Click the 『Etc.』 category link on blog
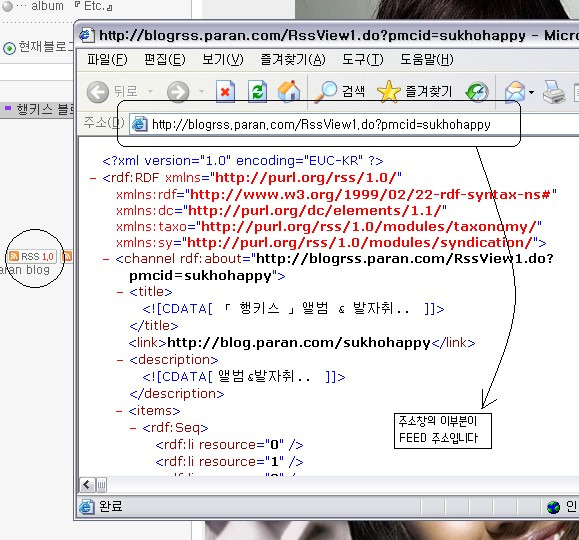Image resolution: width=579 pixels, height=540 pixels. point(93,6)
